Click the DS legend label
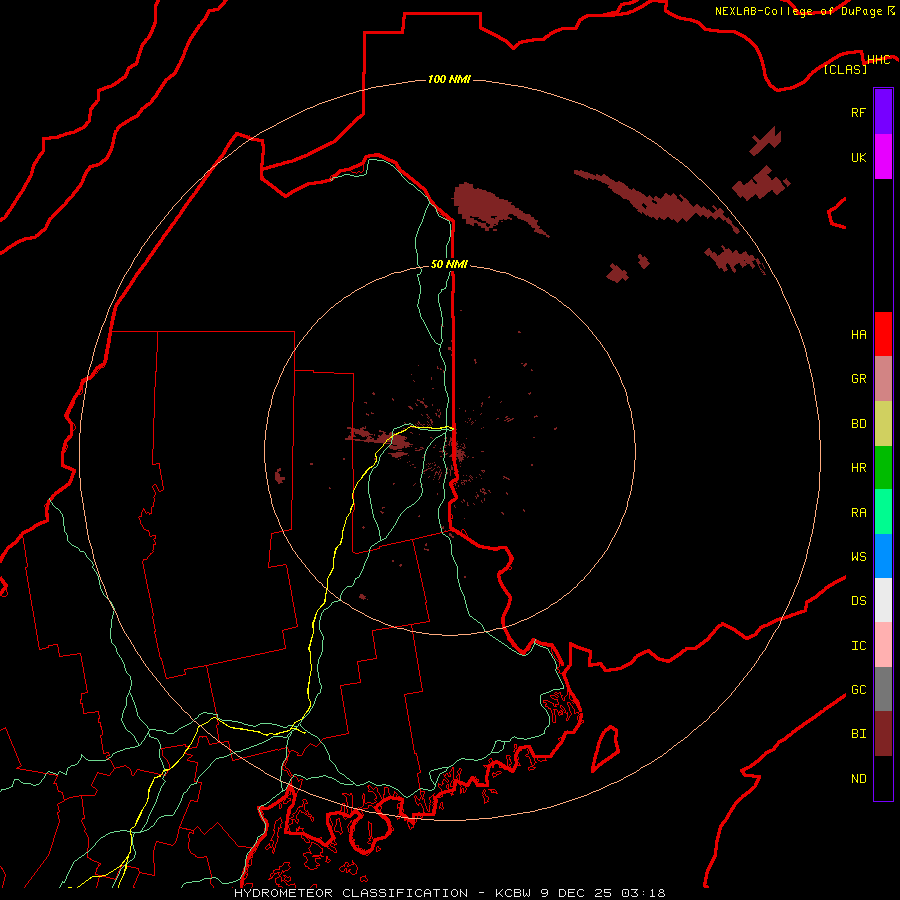 tap(858, 600)
